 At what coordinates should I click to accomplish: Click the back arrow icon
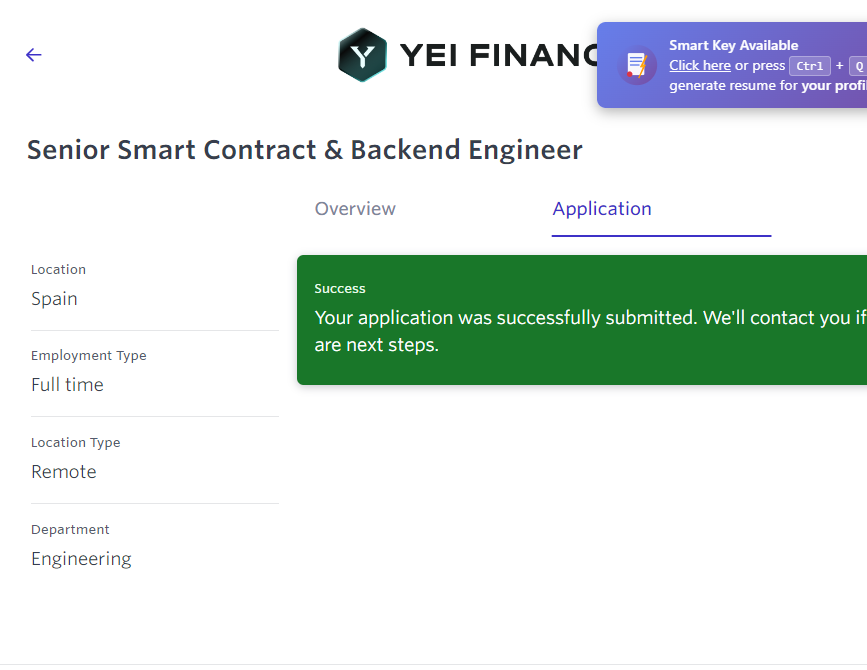click(x=34, y=55)
